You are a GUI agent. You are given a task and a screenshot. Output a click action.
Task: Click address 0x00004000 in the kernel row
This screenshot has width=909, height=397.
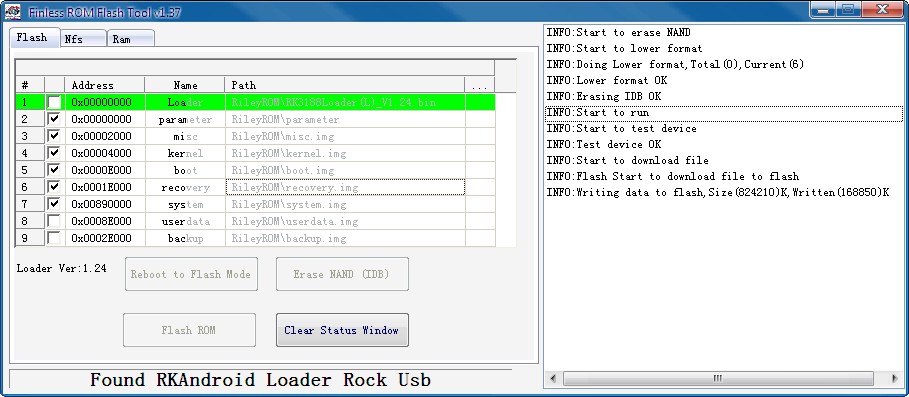(x=105, y=153)
